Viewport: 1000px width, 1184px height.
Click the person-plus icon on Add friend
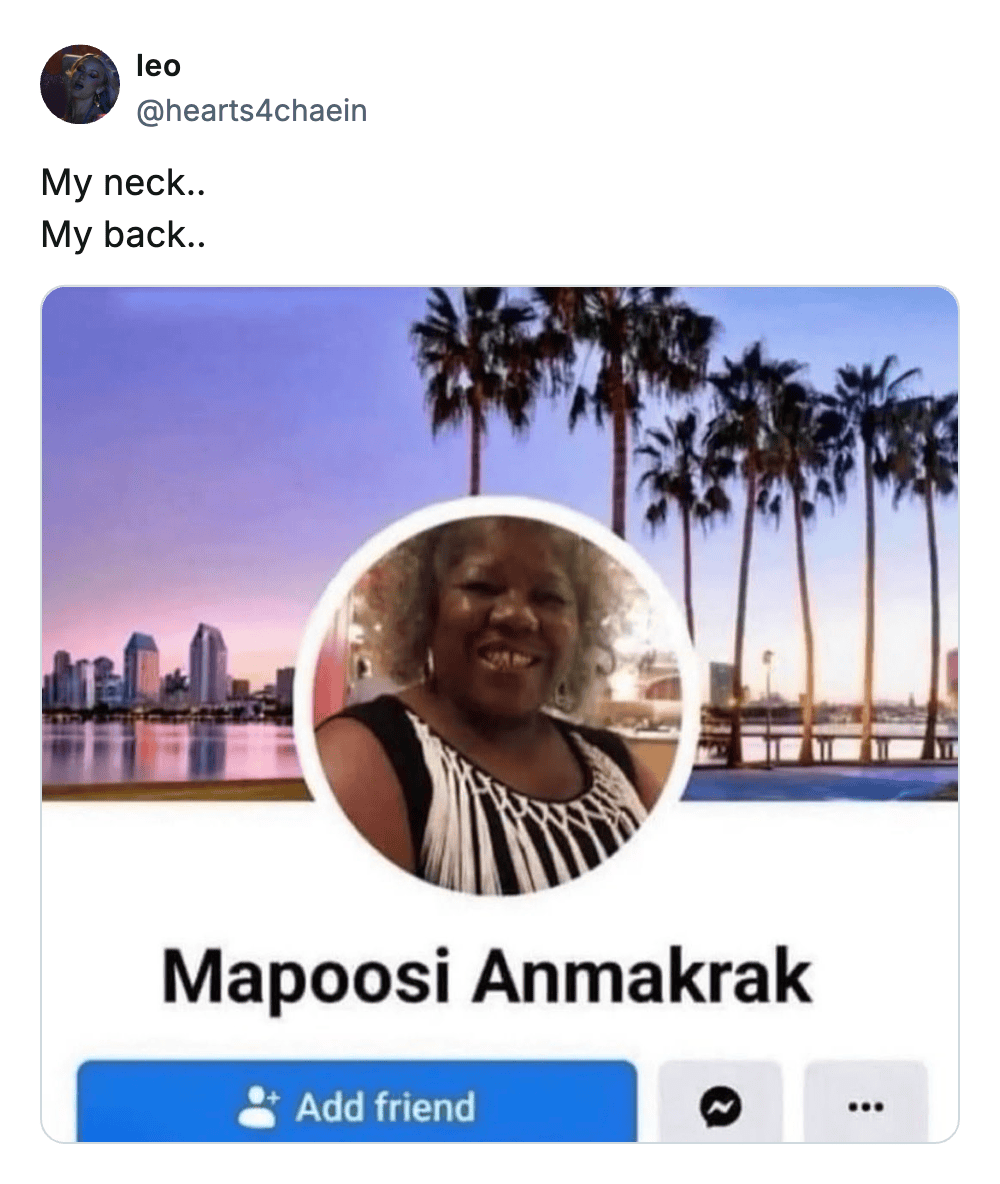(262, 1108)
